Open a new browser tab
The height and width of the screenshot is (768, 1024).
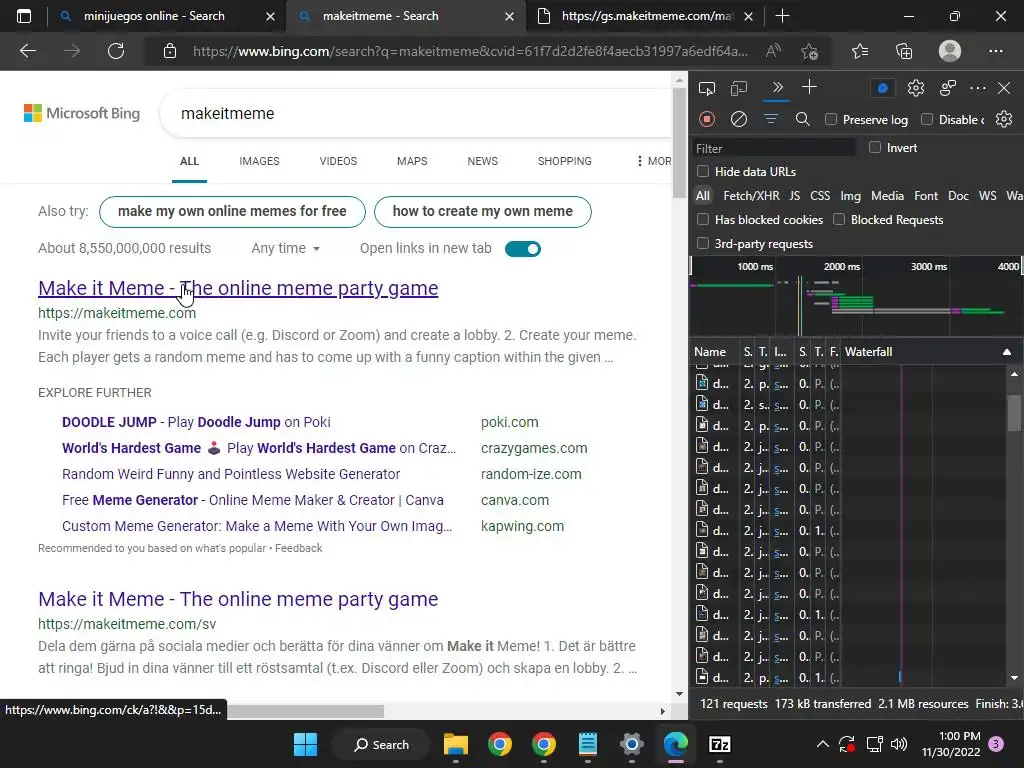tap(782, 16)
